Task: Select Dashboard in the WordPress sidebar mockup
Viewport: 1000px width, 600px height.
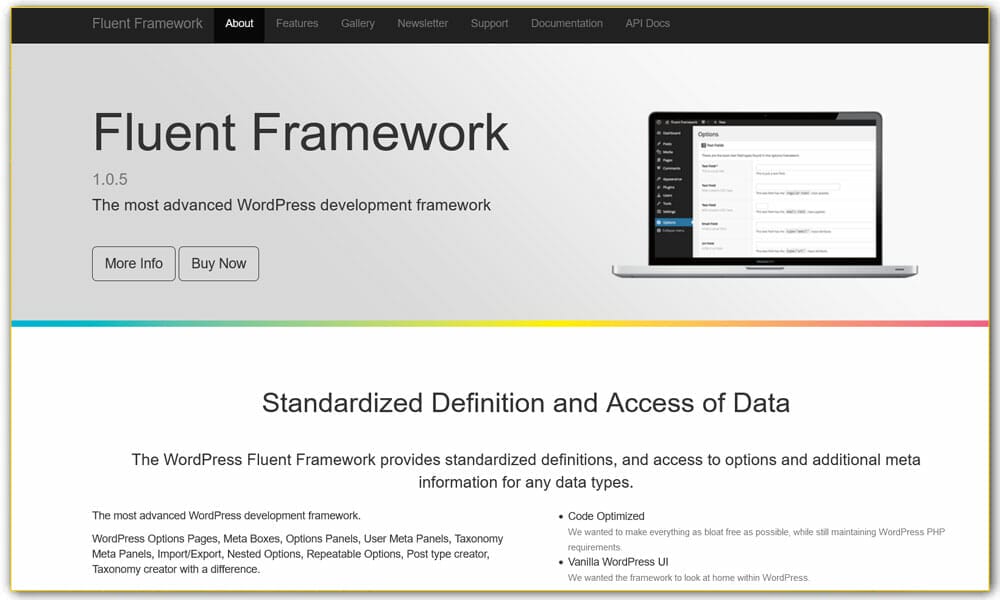Action: pyautogui.click(x=667, y=133)
